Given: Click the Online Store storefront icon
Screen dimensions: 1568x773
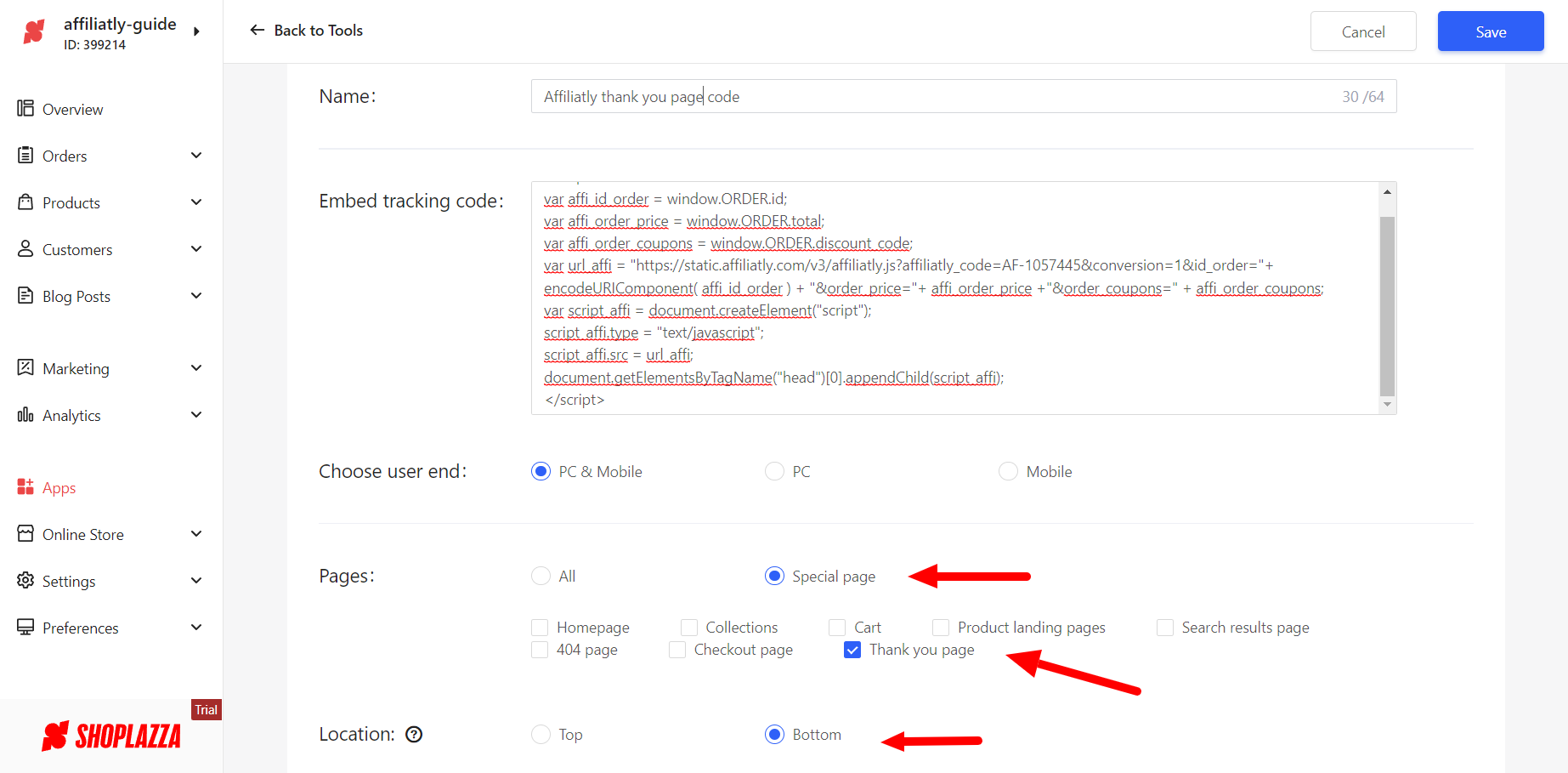Looking at the screenshot, I should (25, 533).
